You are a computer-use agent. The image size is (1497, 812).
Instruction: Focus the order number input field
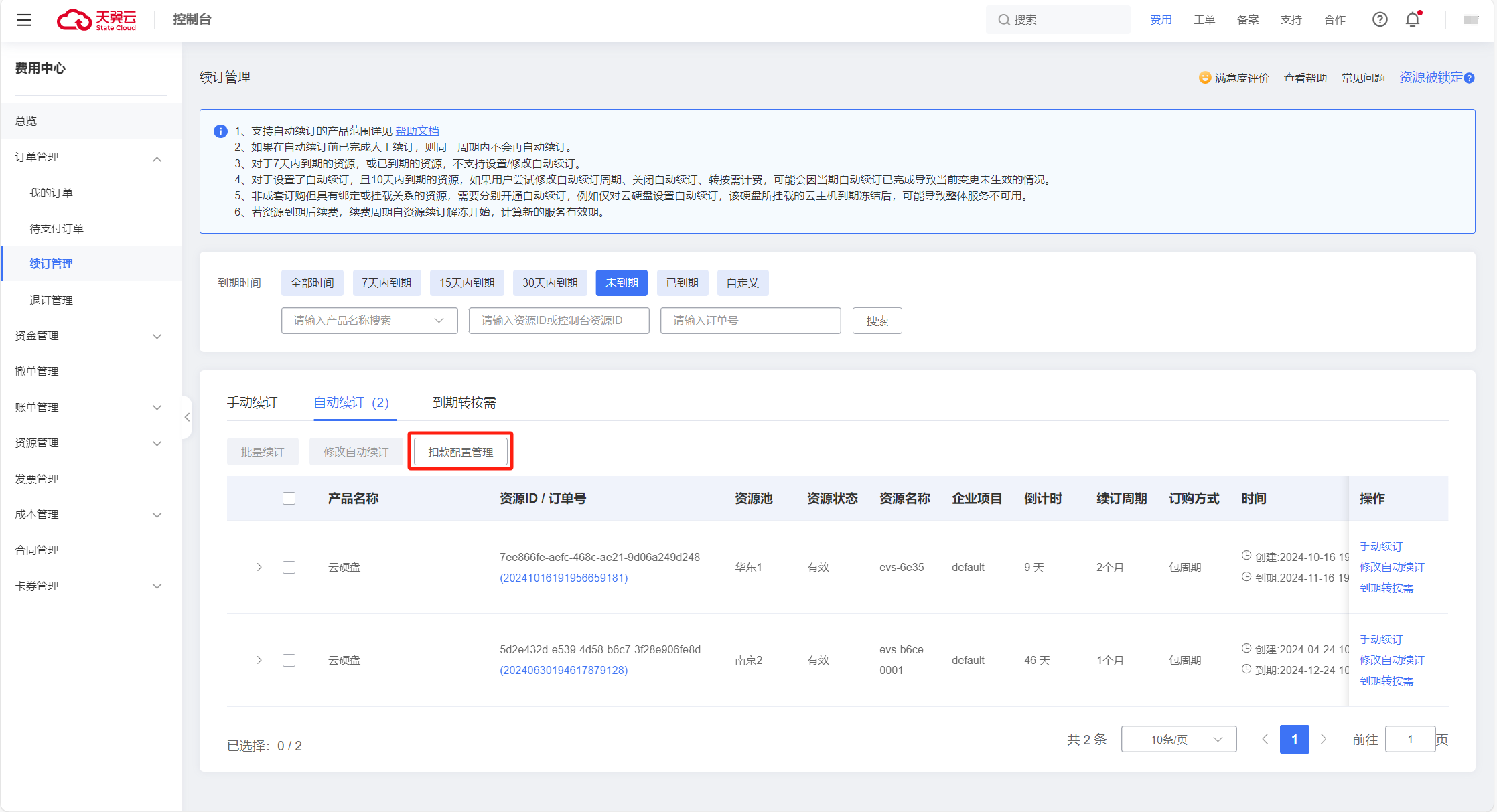click(751, 321)
